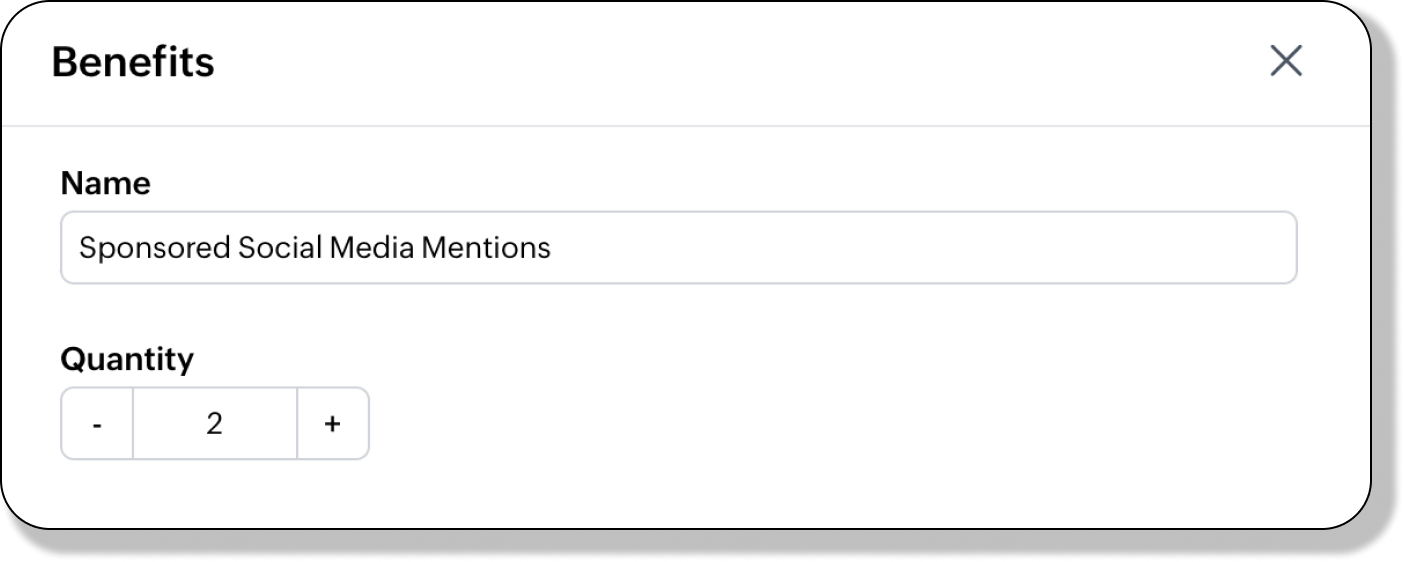Select the quantity value field showing 2
This screenshot has height=562, width=1404.
[x=215, y=424]
